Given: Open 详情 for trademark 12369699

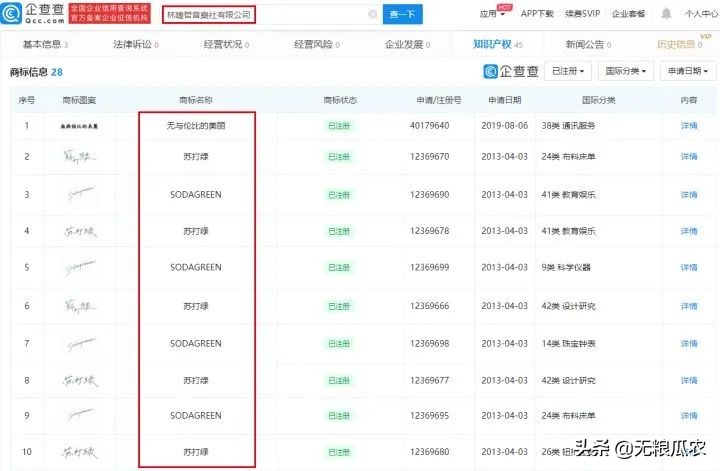Looking at the screenshot, I should (689, 267).
